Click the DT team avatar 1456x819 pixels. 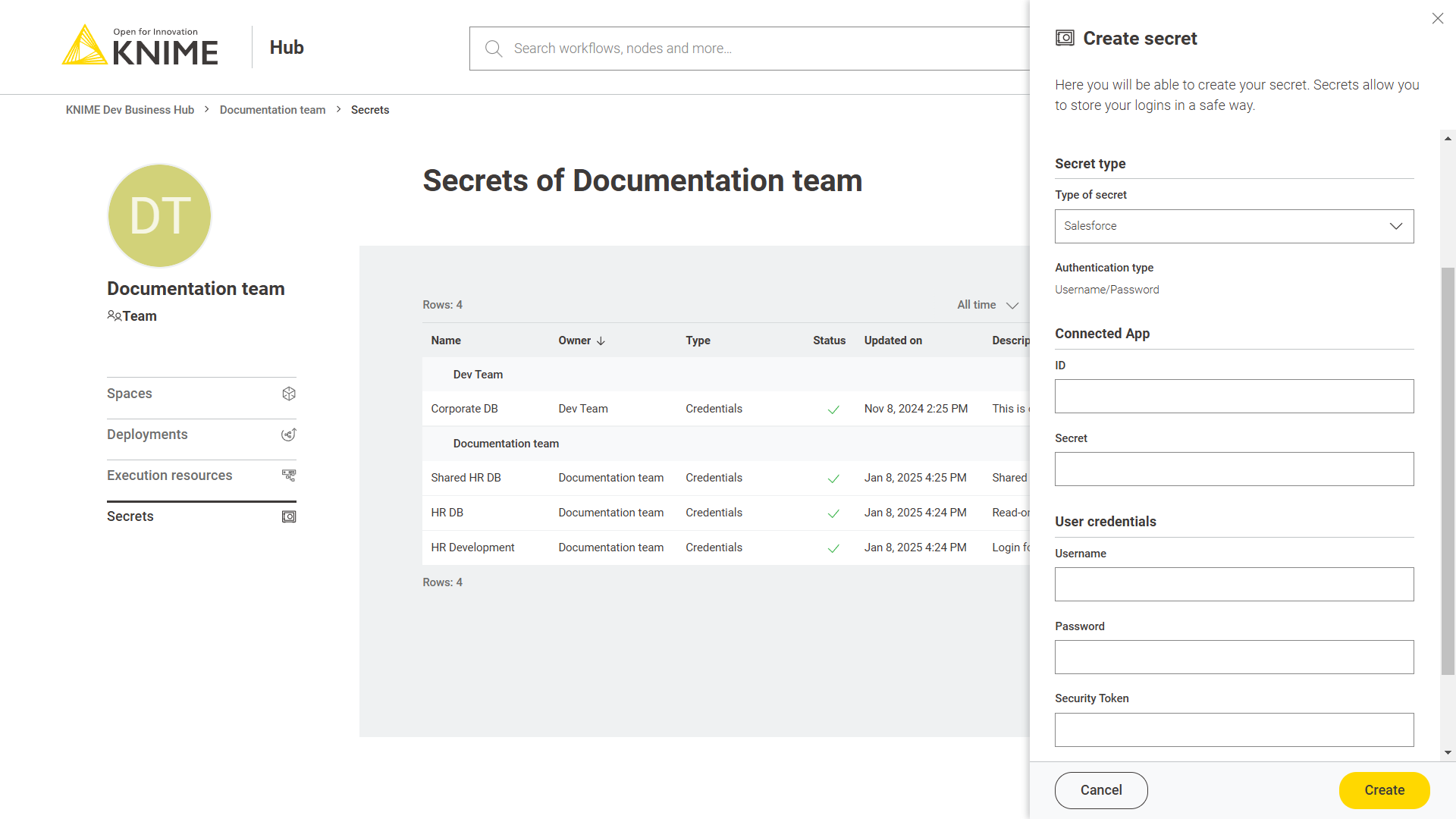(x=159, y=215)
